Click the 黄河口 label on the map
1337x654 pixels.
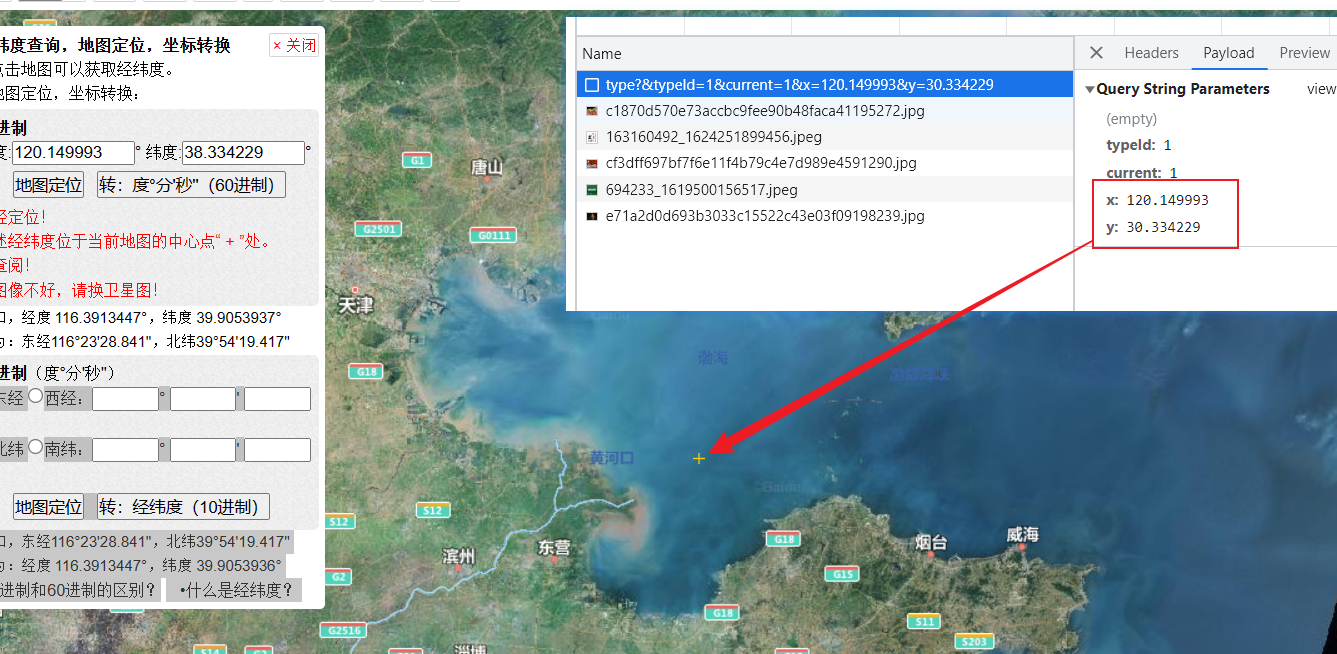[x=612, y=458]
